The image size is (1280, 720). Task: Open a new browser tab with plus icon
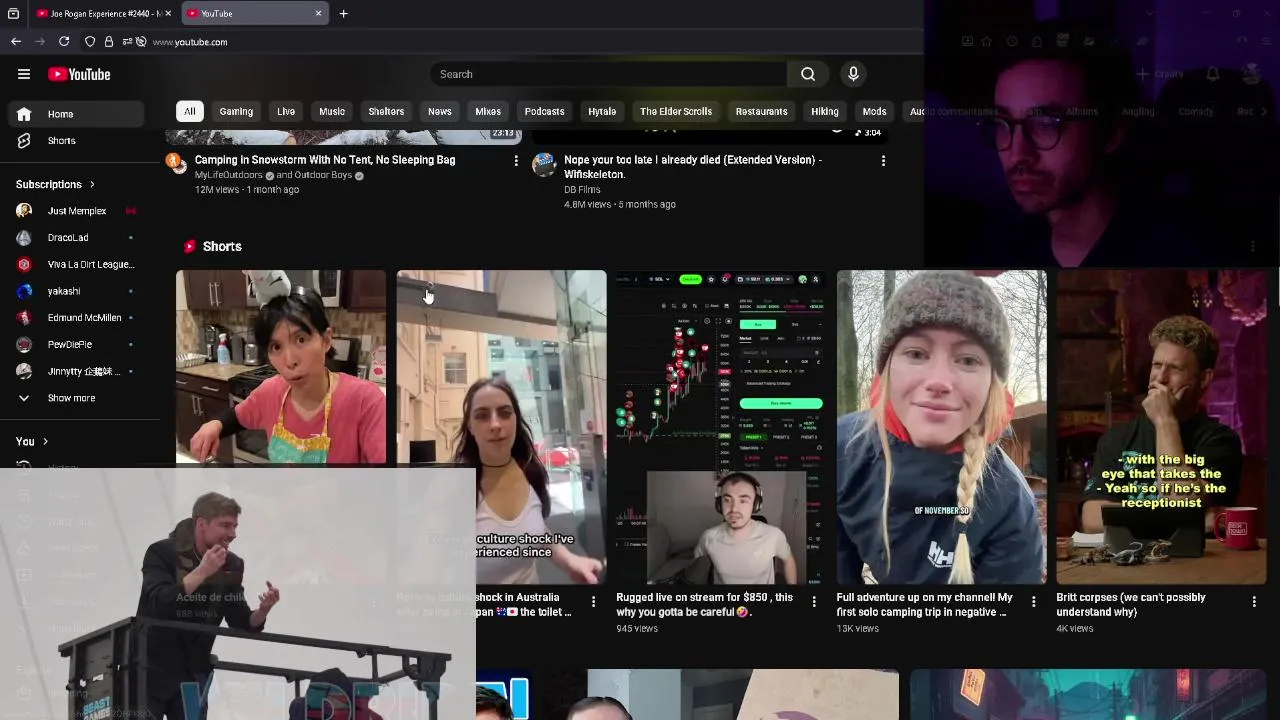(343, 13)
